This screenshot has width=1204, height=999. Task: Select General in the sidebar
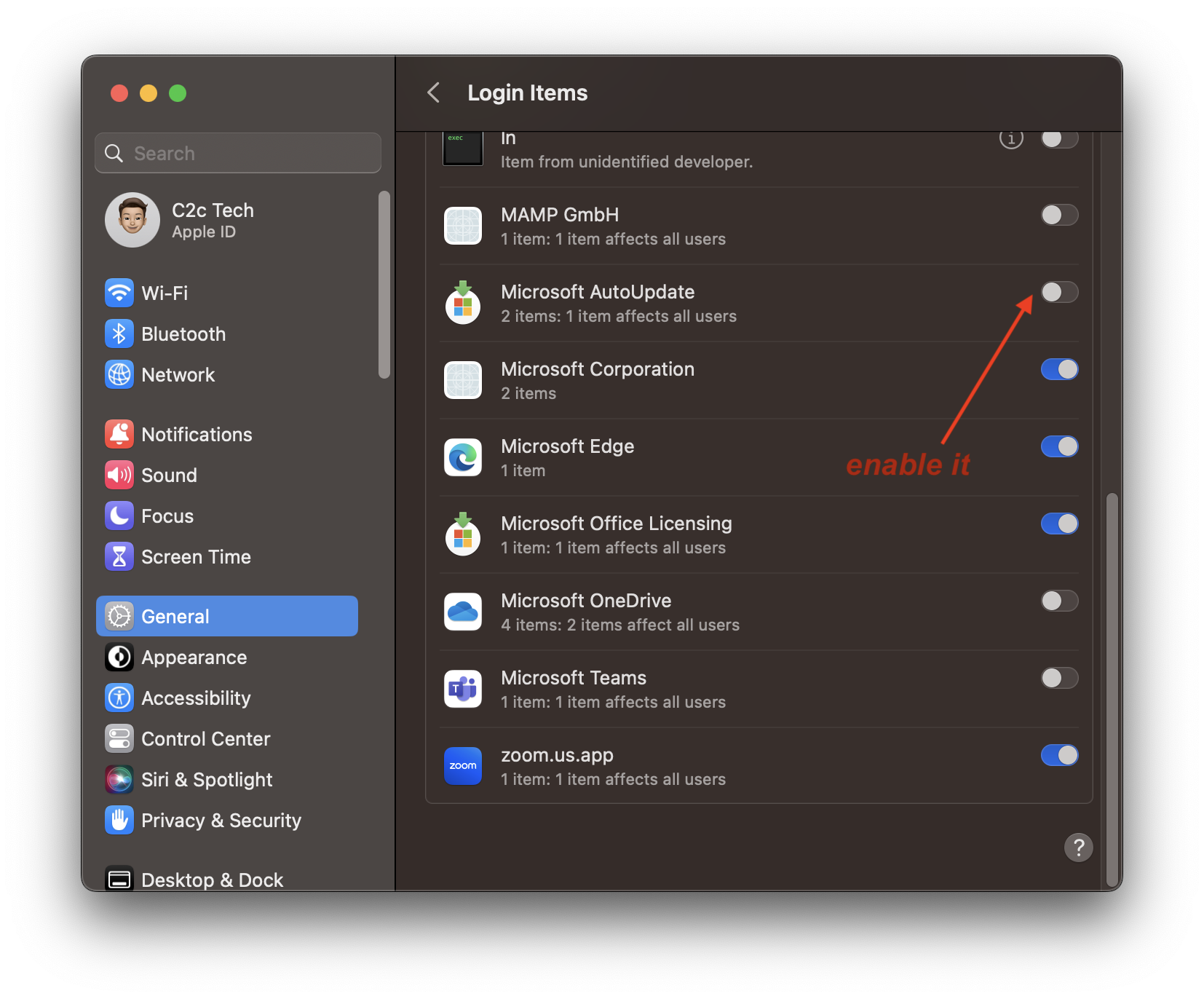click(x=175, y=615)
